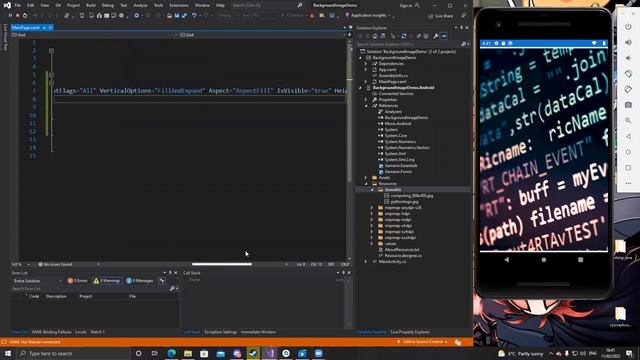Image resolution: width=640 pixels, height=360 pixels.
Task: Select MainActivity.cs file
Action: (392, 262)
